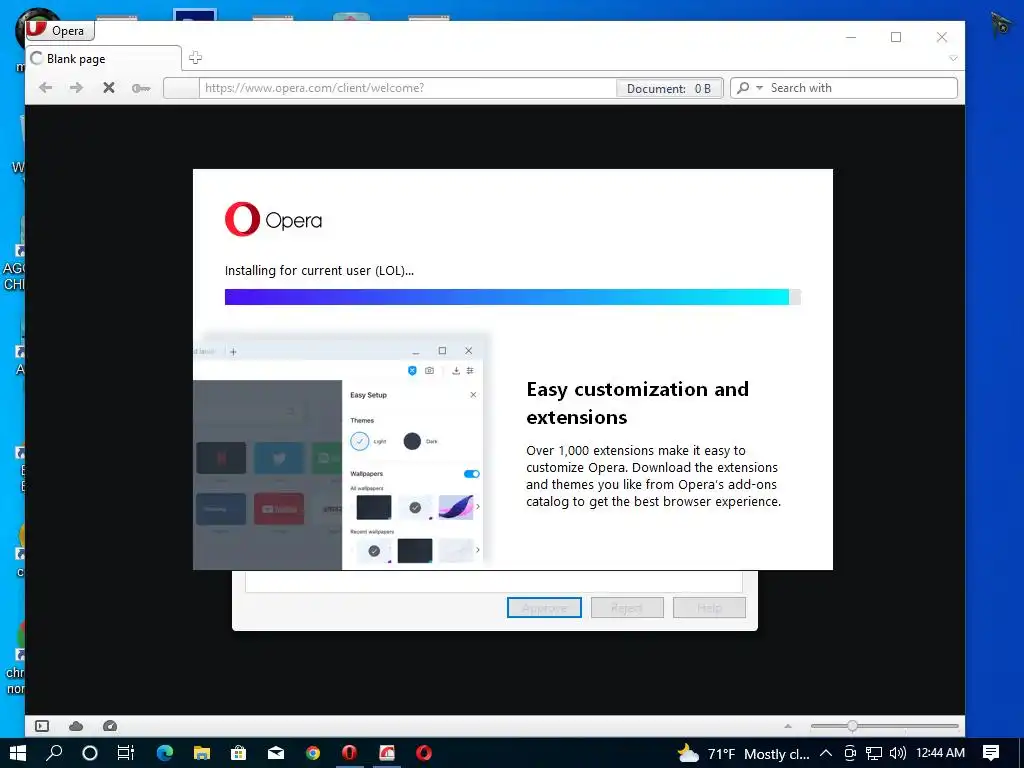Toggle the panels sidebar icon in status bar
Screen dimensions: 1024x768
42,726
